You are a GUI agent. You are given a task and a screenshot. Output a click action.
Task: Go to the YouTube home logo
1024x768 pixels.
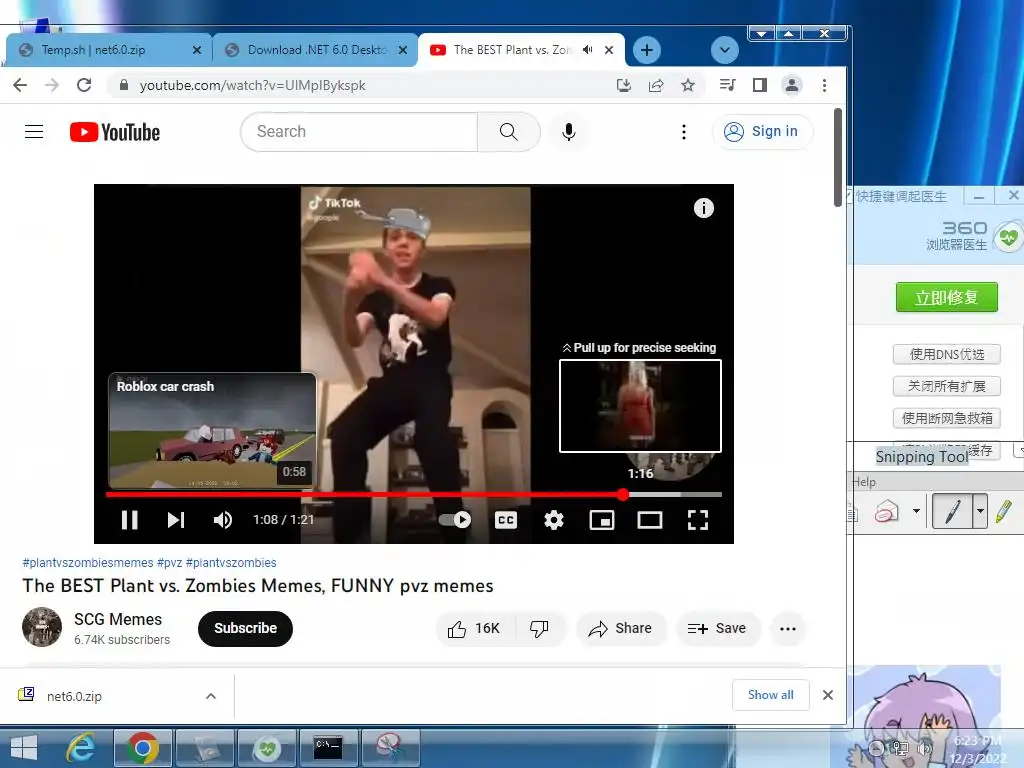pos(115,132)
